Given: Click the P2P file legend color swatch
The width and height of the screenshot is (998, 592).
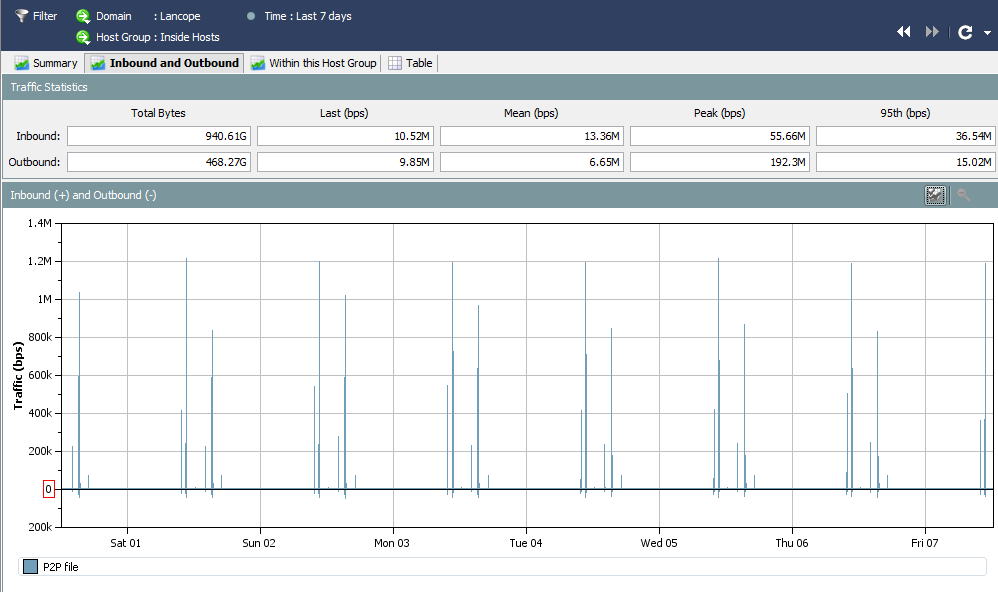Looking at the screenshot, I should click(31, 567).
